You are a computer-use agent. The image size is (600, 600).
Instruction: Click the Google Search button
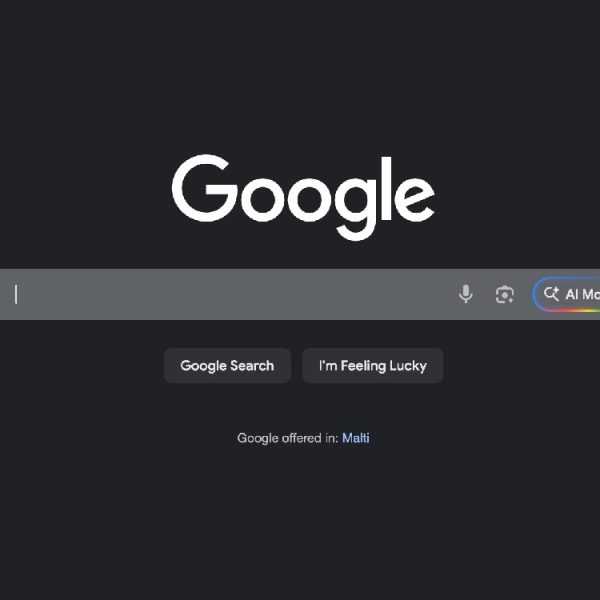click(227, 365)
